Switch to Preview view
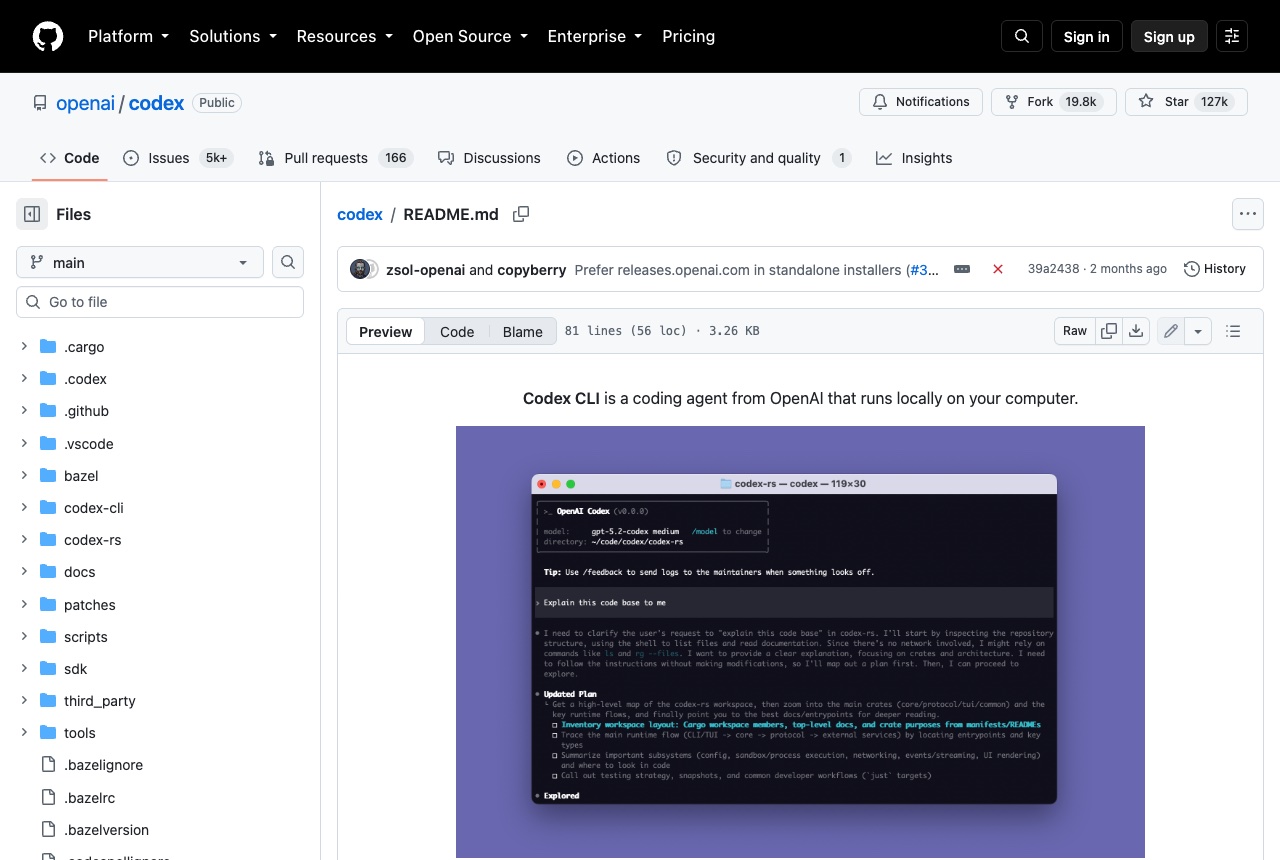The width and height of the screenshot is (1280, 860). 385,332
